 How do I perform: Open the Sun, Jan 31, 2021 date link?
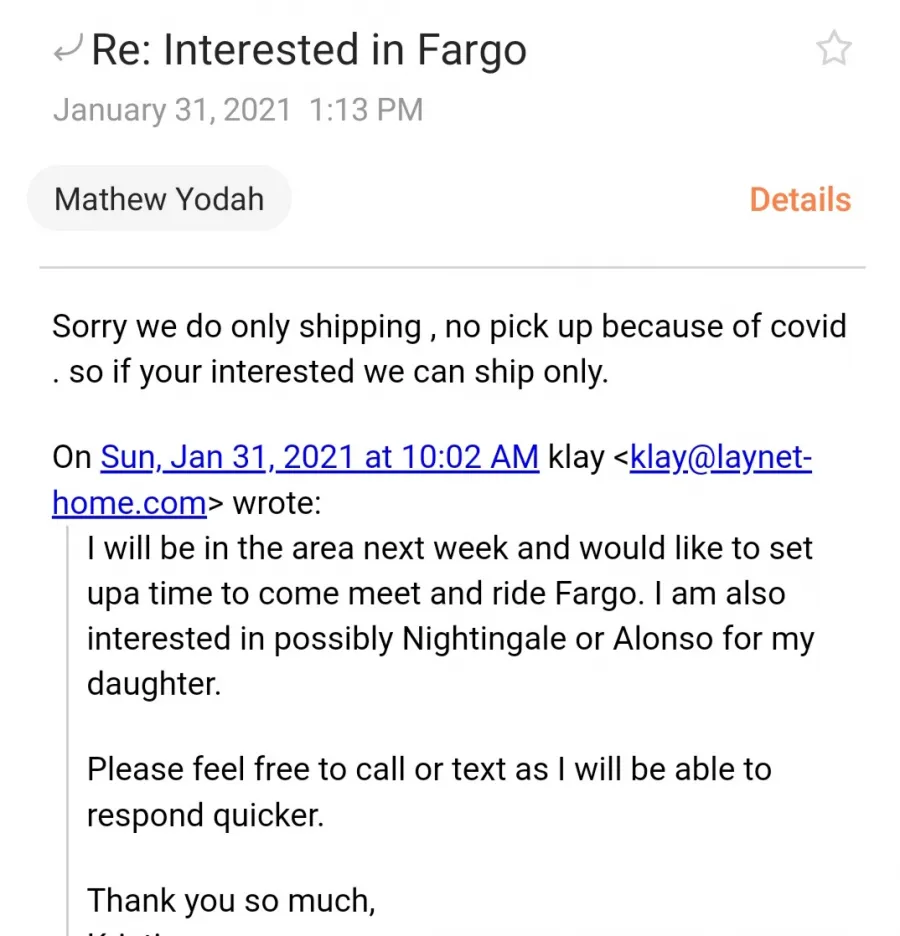point(320,457)
